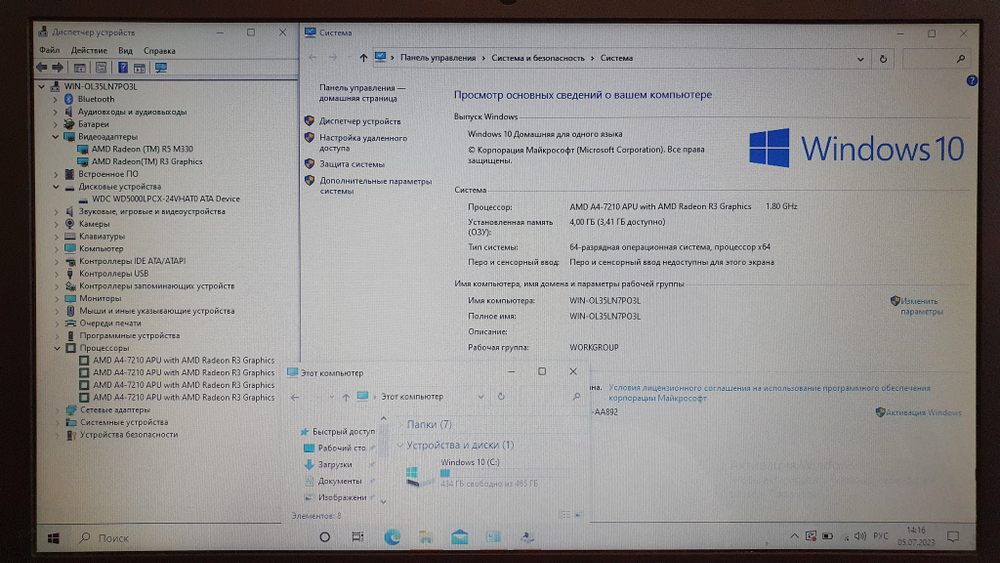The height and width of the screenshot is (563, 1000).
Task: Click the up arrow in System window
Action: [x=363, y=58]
